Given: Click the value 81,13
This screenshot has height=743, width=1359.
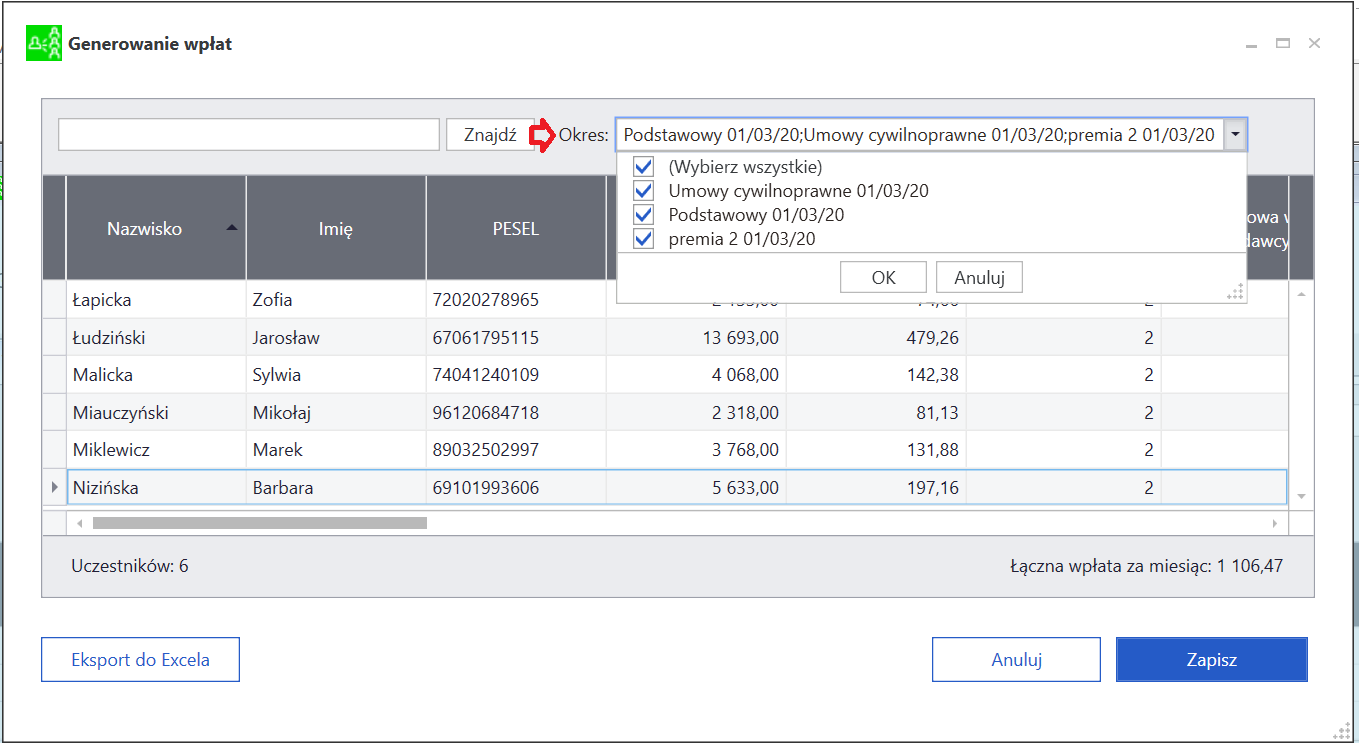Looking at the screenshot, I should (x=937, y=413).
